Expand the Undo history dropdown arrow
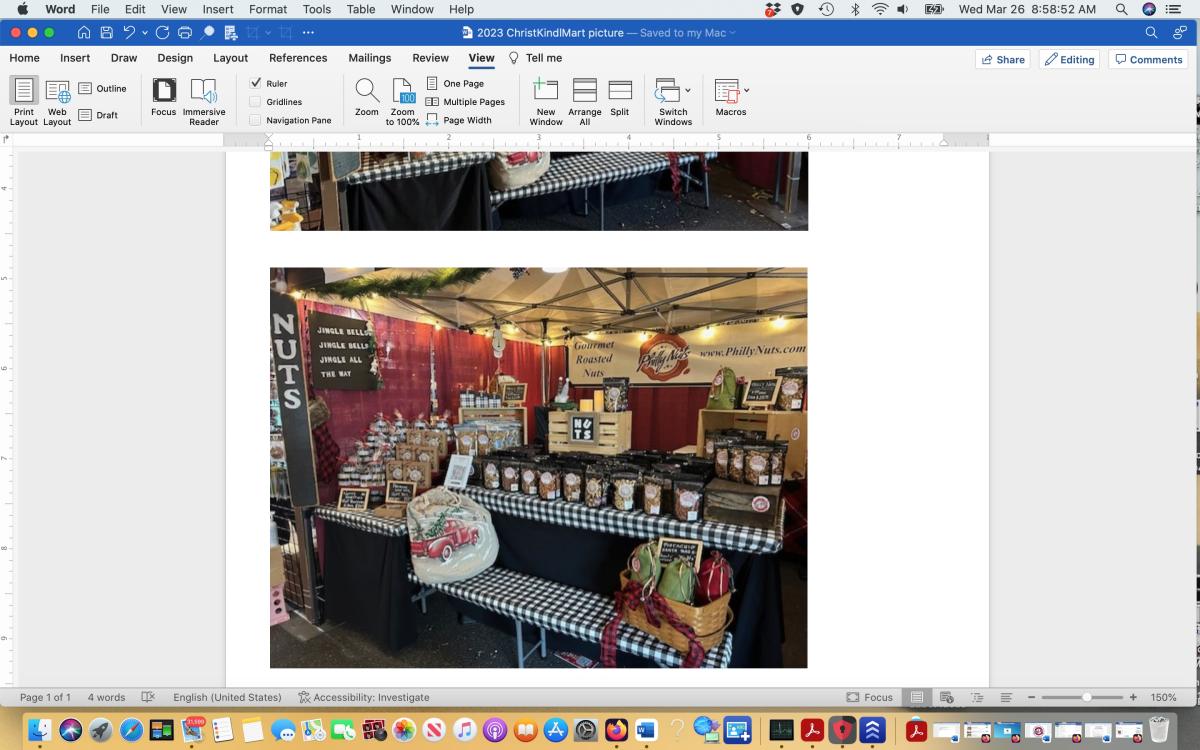The height and width of the screenshot is (750, 1200). pyautogui.click(x=145, y=32)
